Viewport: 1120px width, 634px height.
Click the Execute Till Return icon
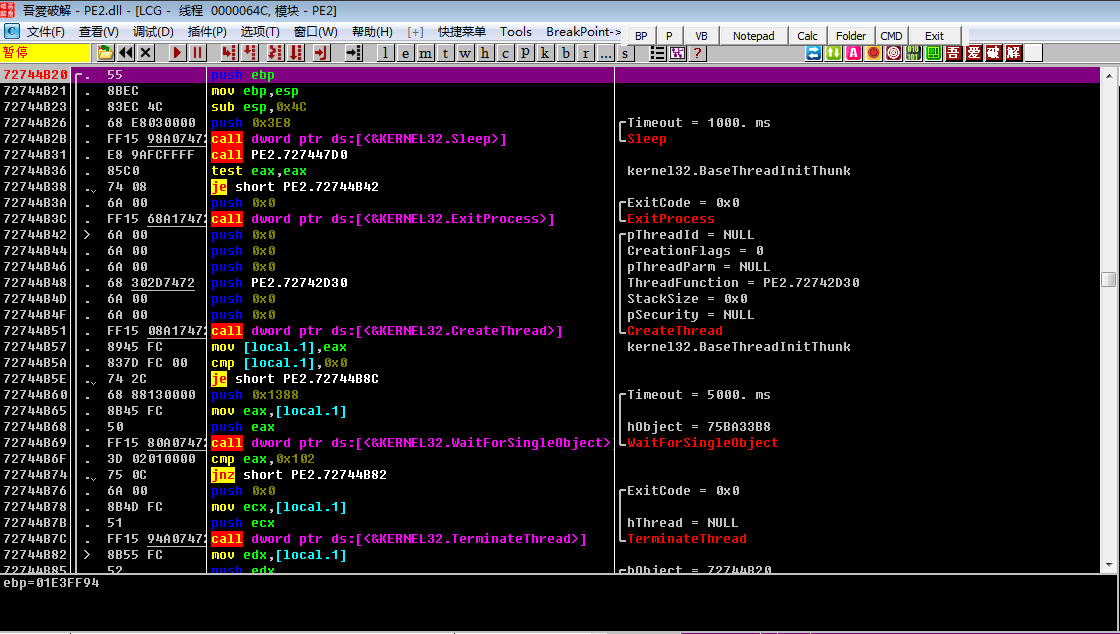click(321, 53)
